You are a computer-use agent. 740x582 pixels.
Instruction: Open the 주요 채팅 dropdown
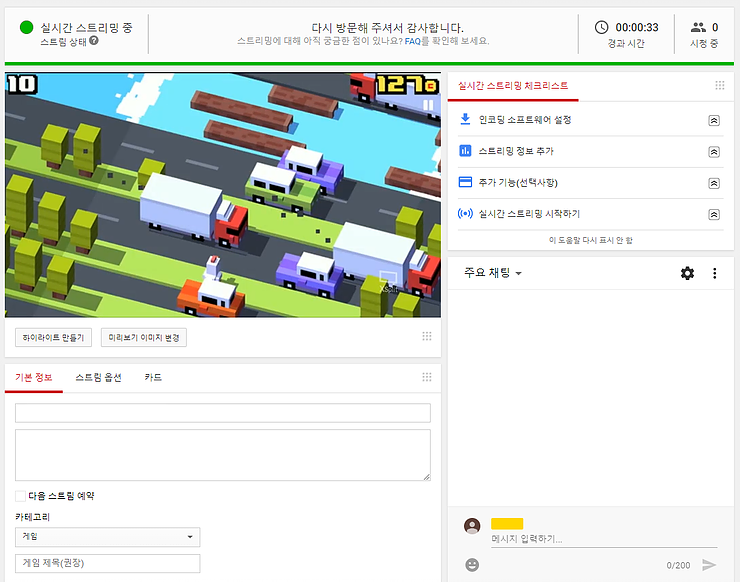click(493, 273)
